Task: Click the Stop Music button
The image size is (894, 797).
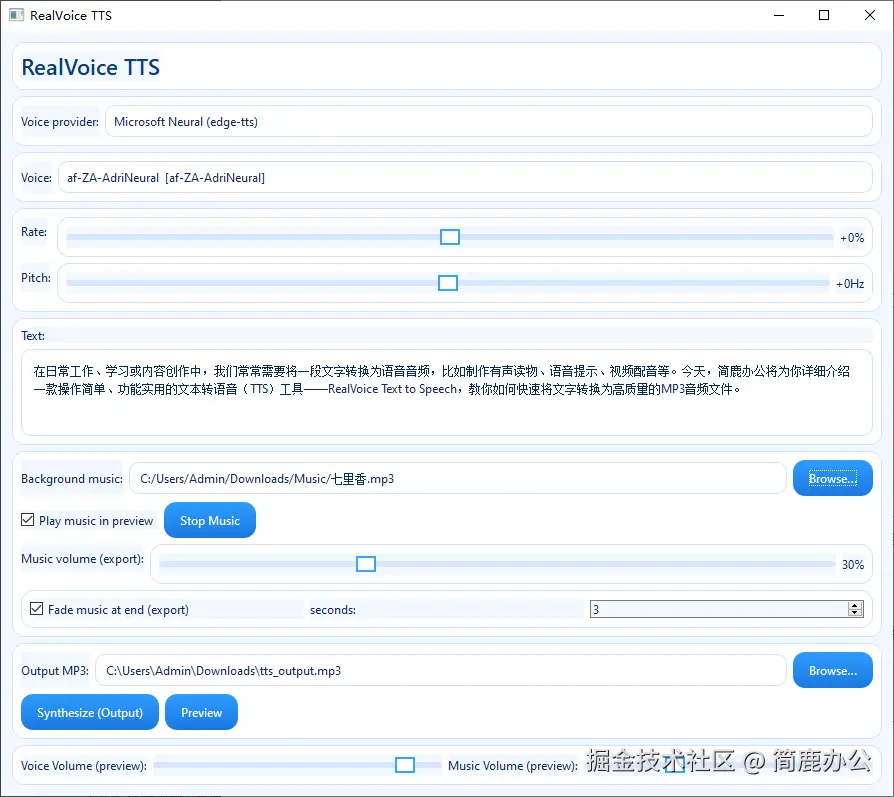Action: tap(210, 521)
